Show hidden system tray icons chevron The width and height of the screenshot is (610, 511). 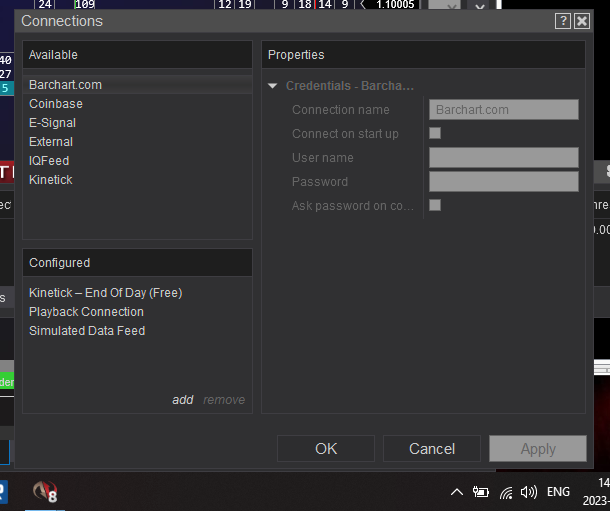pyautogui.click(x=457, y=492)
